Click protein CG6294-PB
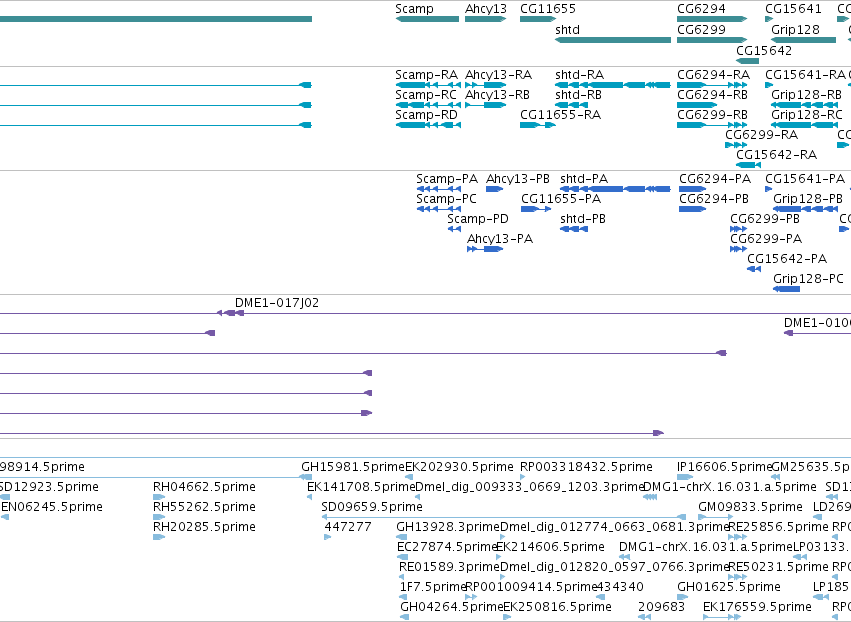 693,209
